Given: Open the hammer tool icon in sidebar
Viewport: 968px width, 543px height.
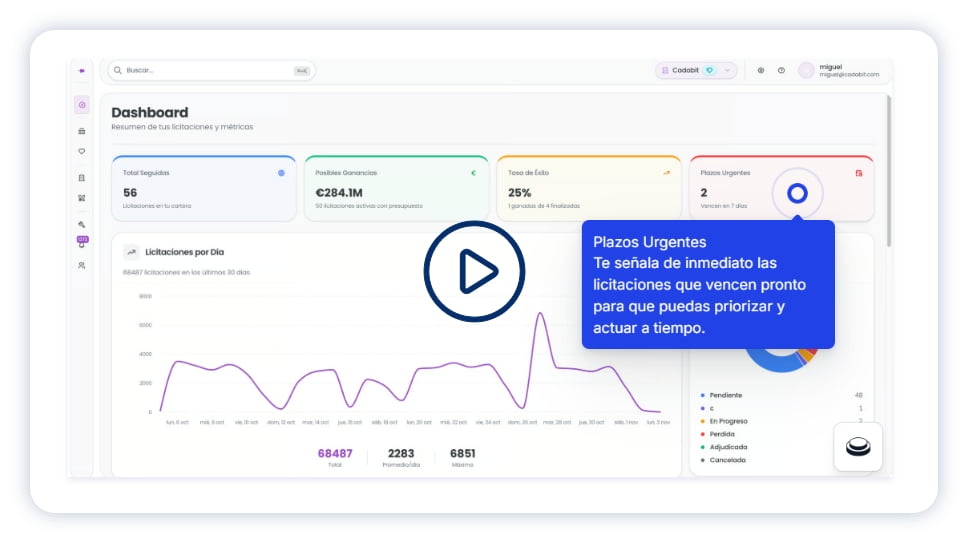Looking at the screenshot, I should (x=81, y=225).
